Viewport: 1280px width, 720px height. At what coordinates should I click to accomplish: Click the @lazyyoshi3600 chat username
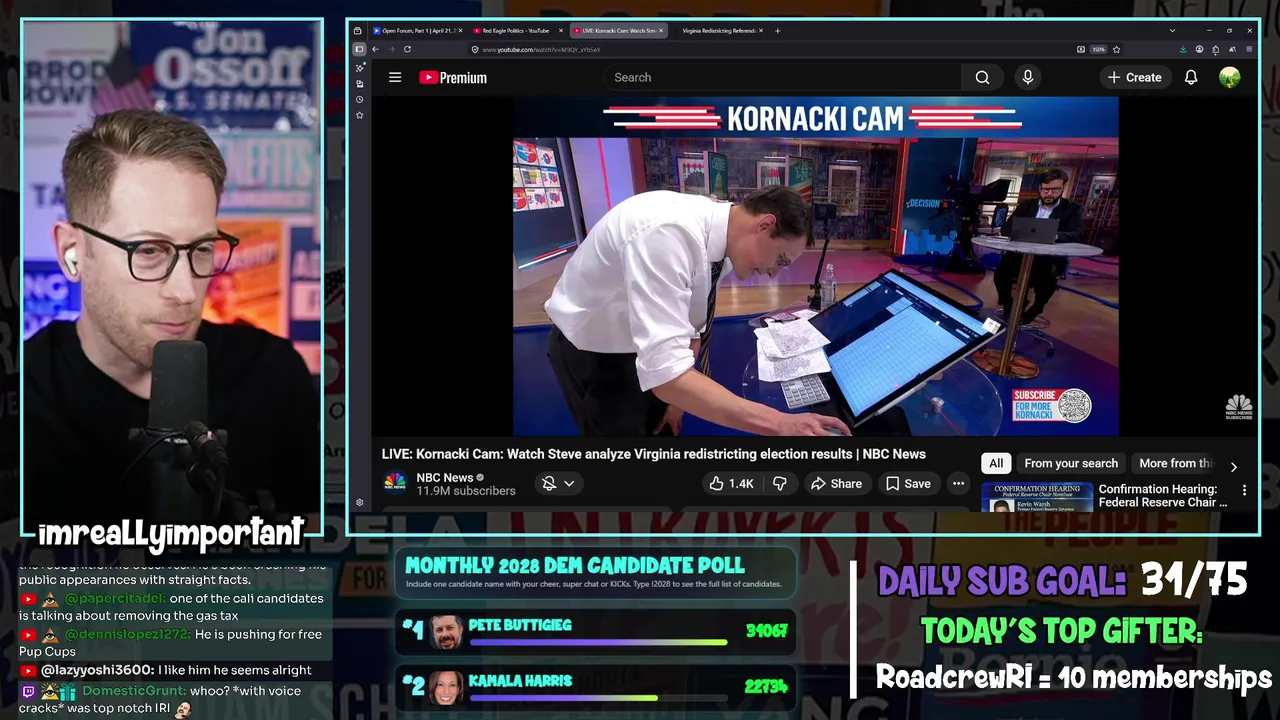97,670
